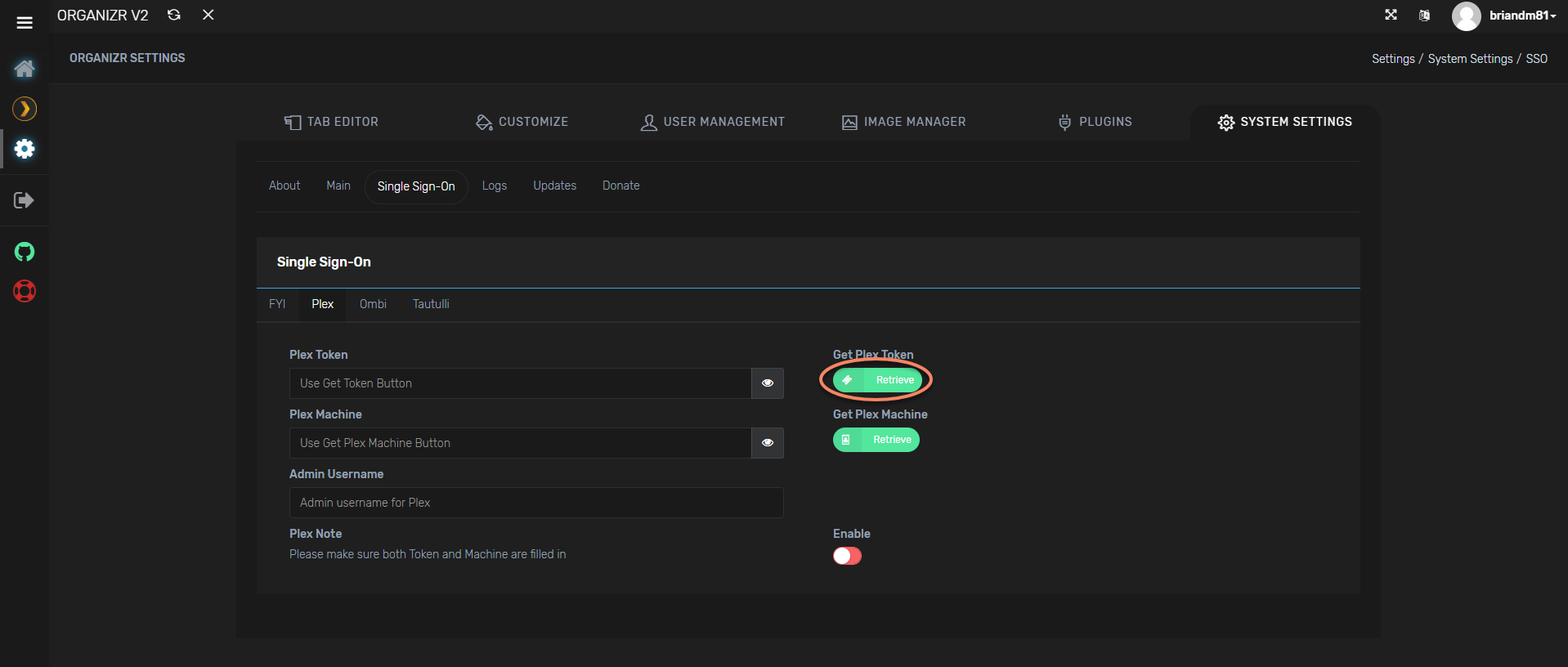Open the Logs sub-tab
The image size is (1568, 667).
(x=495, y=186)
